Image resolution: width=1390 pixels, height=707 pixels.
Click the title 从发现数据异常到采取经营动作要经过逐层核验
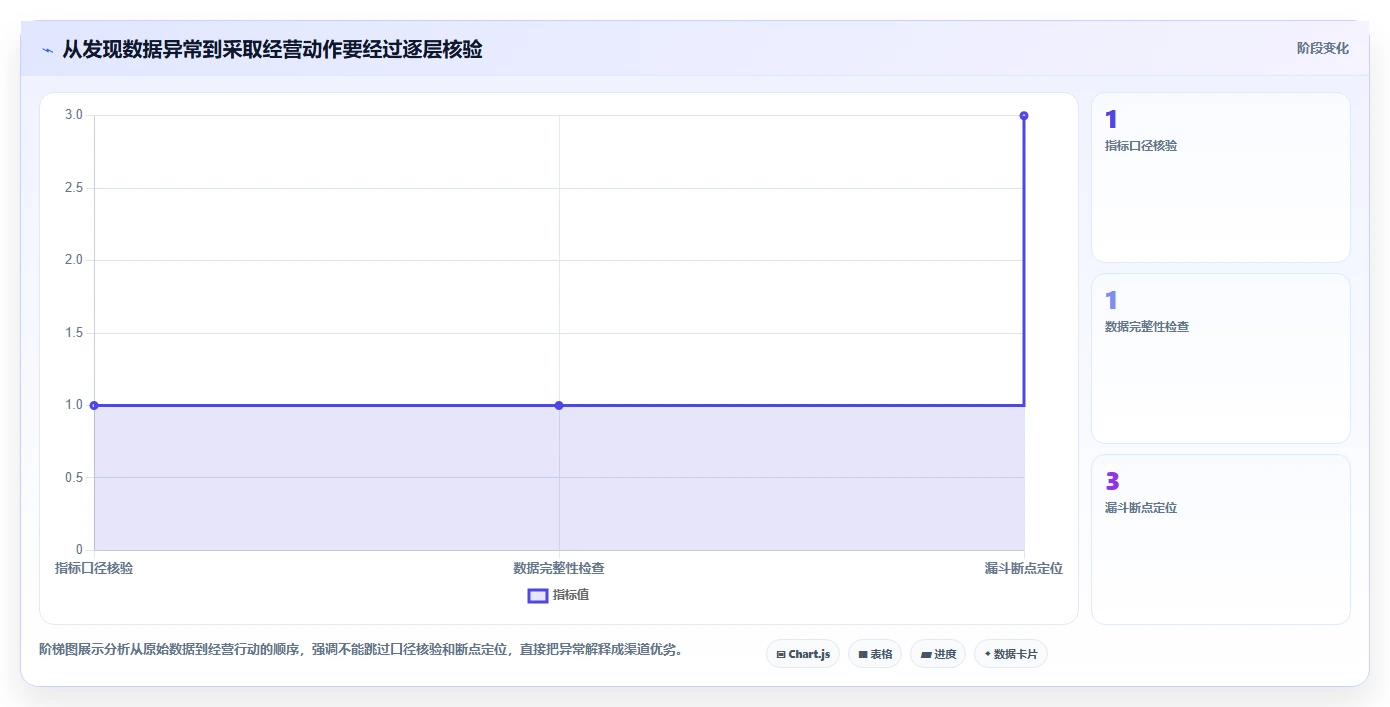coord(272,49)
